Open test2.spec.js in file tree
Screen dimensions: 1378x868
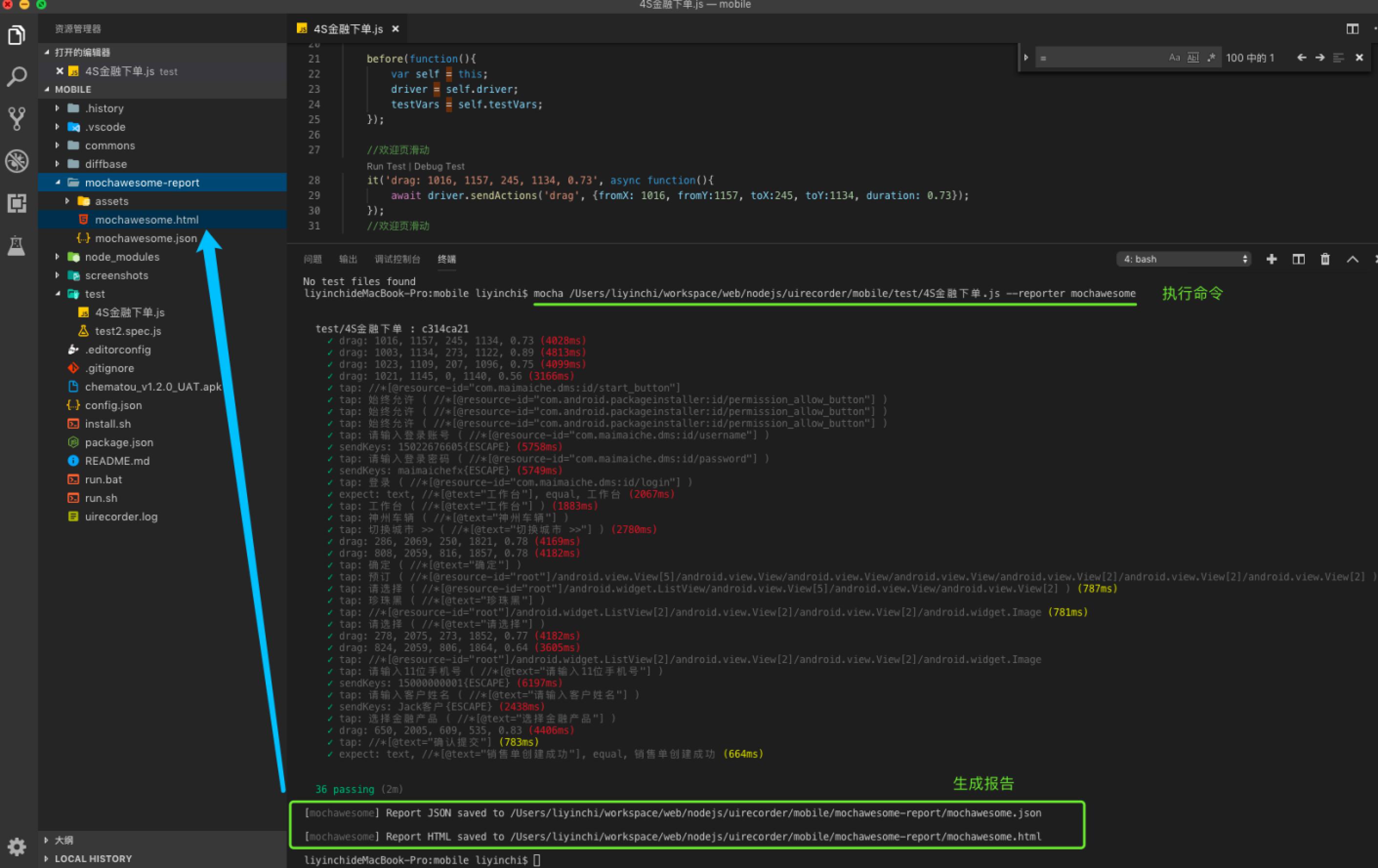point(163,331)
